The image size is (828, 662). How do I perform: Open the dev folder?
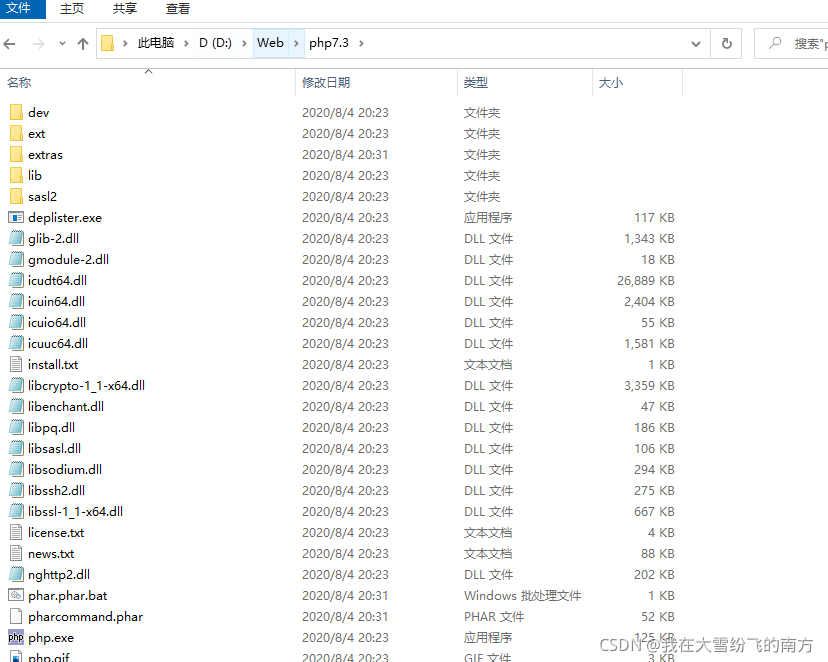38,112
